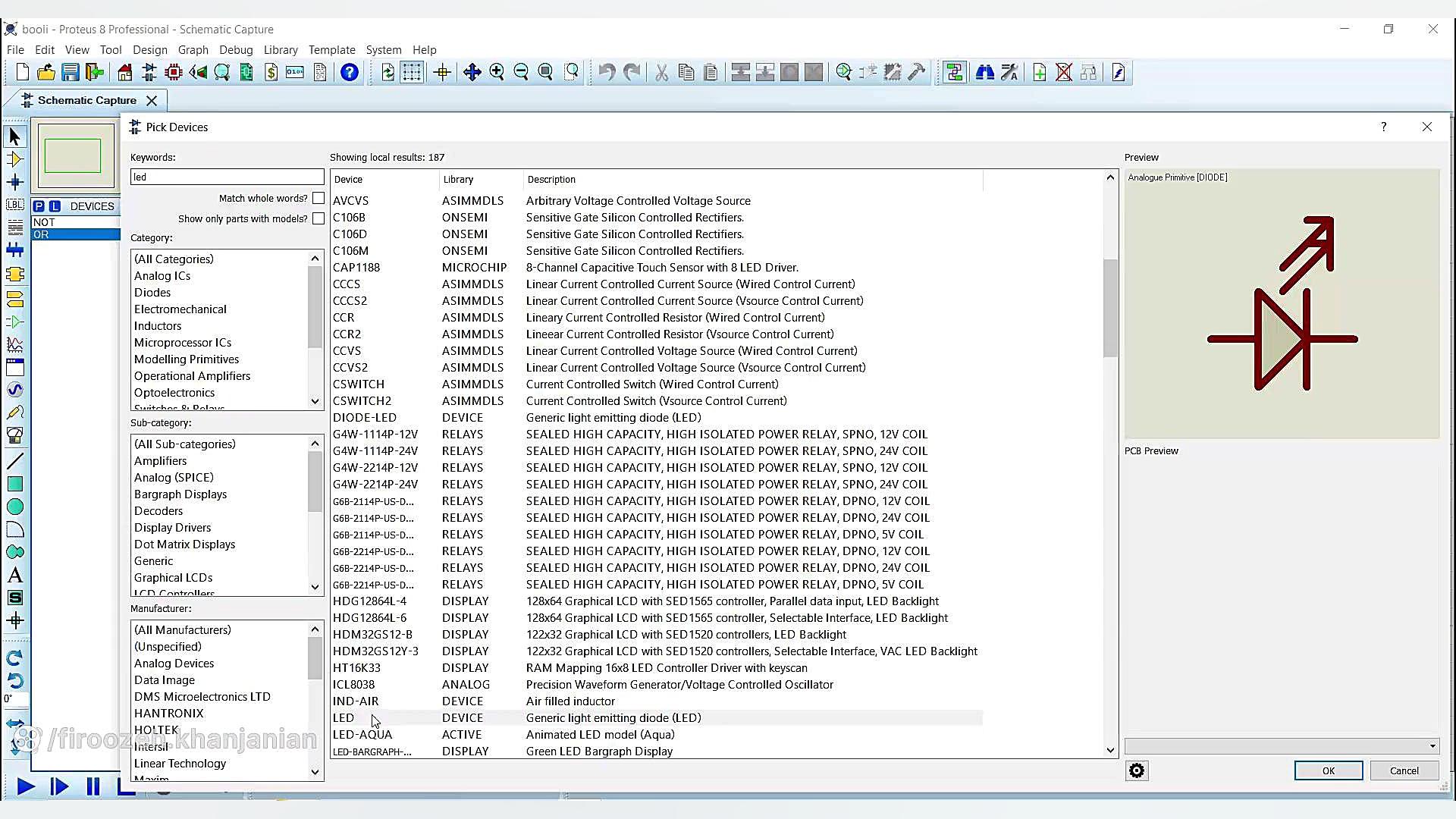Screen dimensions: 1456x819
Task: Select the CAP1188 device row
Action: tap(657, 268)
